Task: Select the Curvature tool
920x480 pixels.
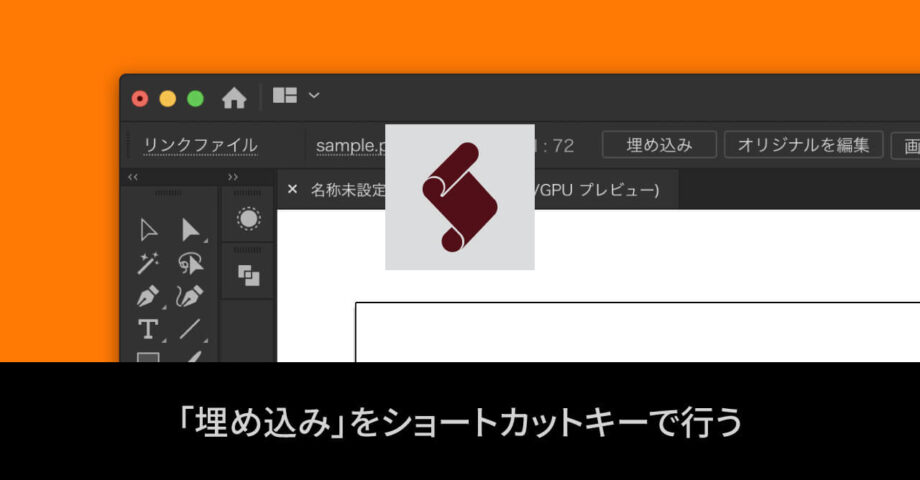Action: click(x=190, y=297)
